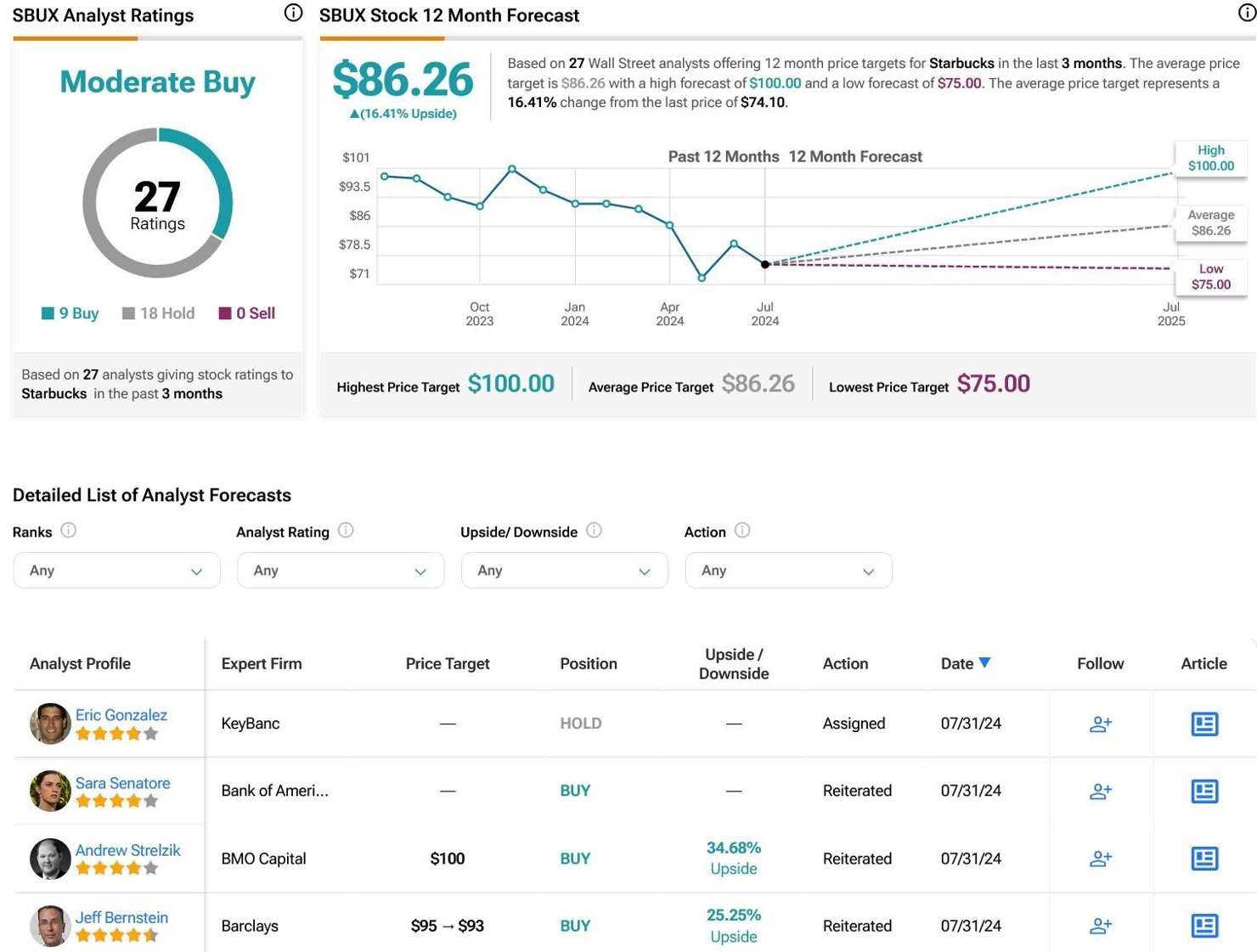Open the BMO Capital article icon
Screen dimensions: 1257x952
(x=1204, y=859)
